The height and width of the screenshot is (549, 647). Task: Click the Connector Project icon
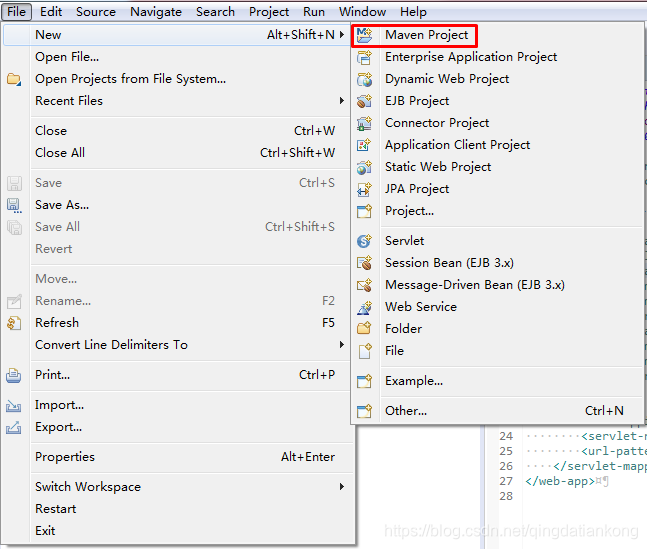pyautogui.click(x=364, y=123)
